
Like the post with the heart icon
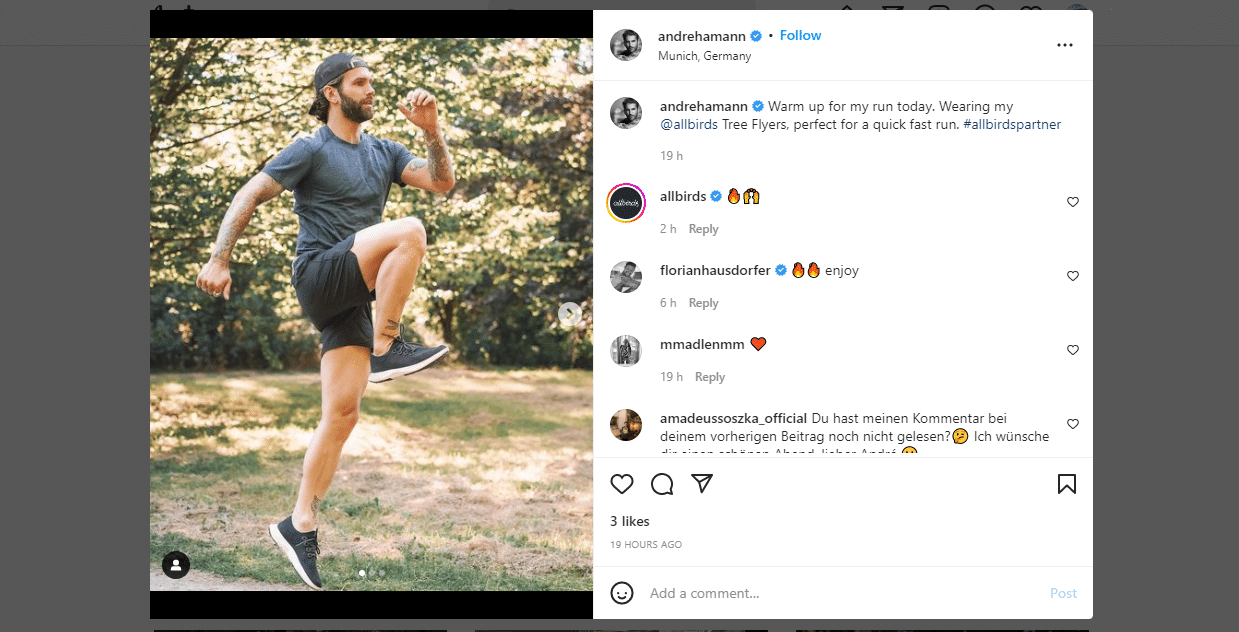click(x=622, y=484)
